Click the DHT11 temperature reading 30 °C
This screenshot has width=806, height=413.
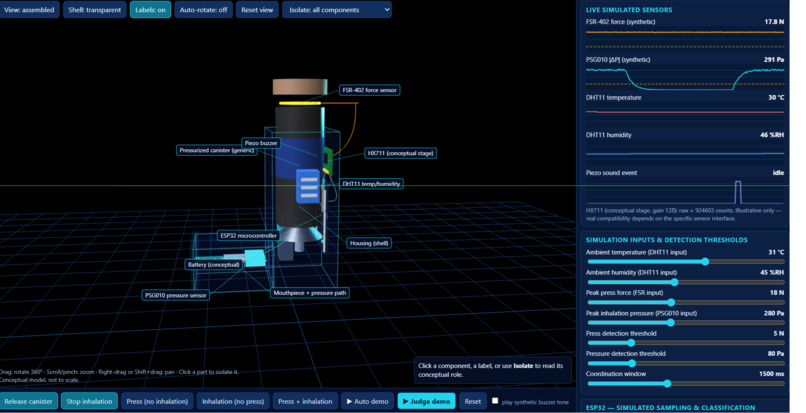pyautogui.click(x=776, y=98)
